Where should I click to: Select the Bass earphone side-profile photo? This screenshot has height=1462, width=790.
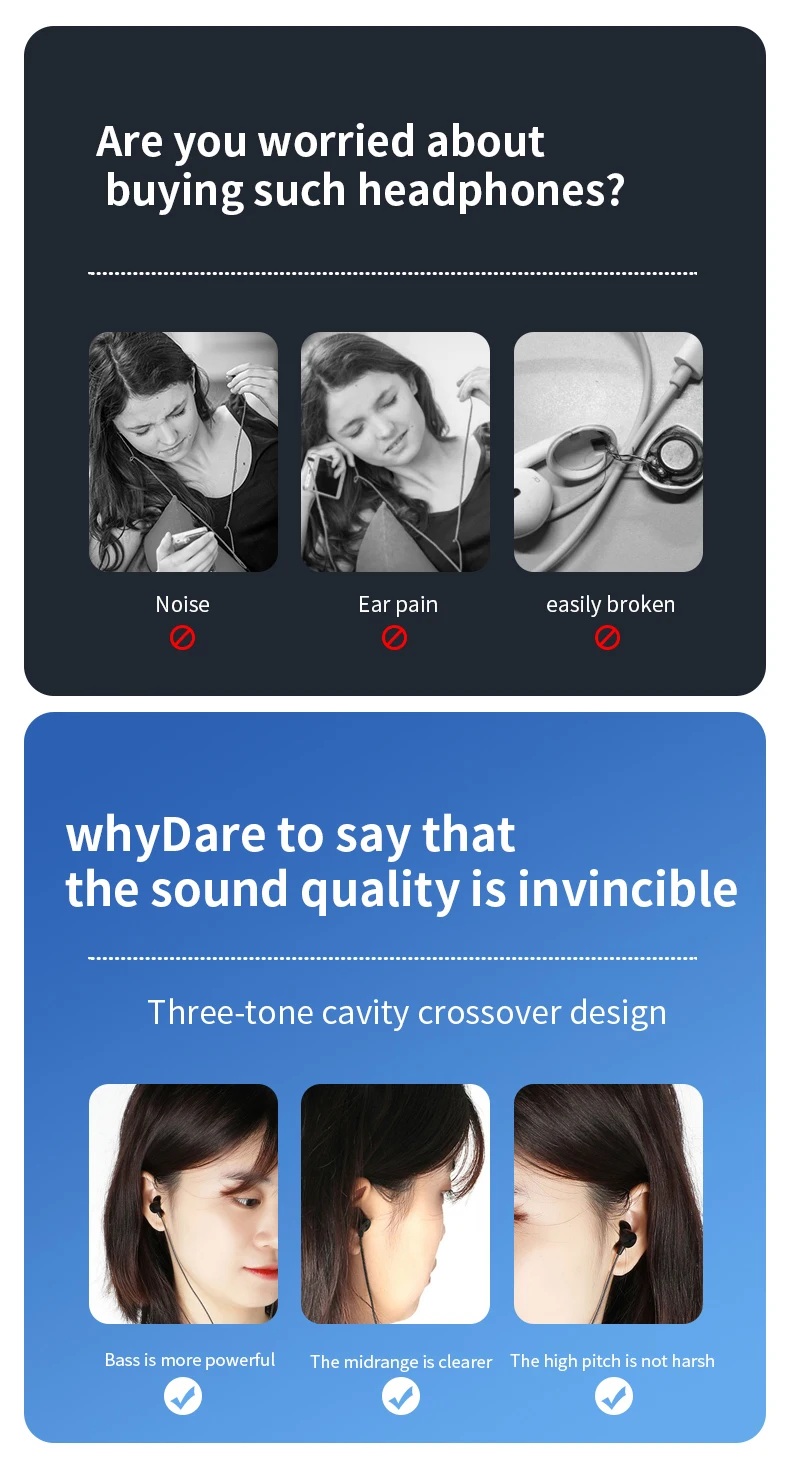pyautogui.click(x=183, y=1204)
